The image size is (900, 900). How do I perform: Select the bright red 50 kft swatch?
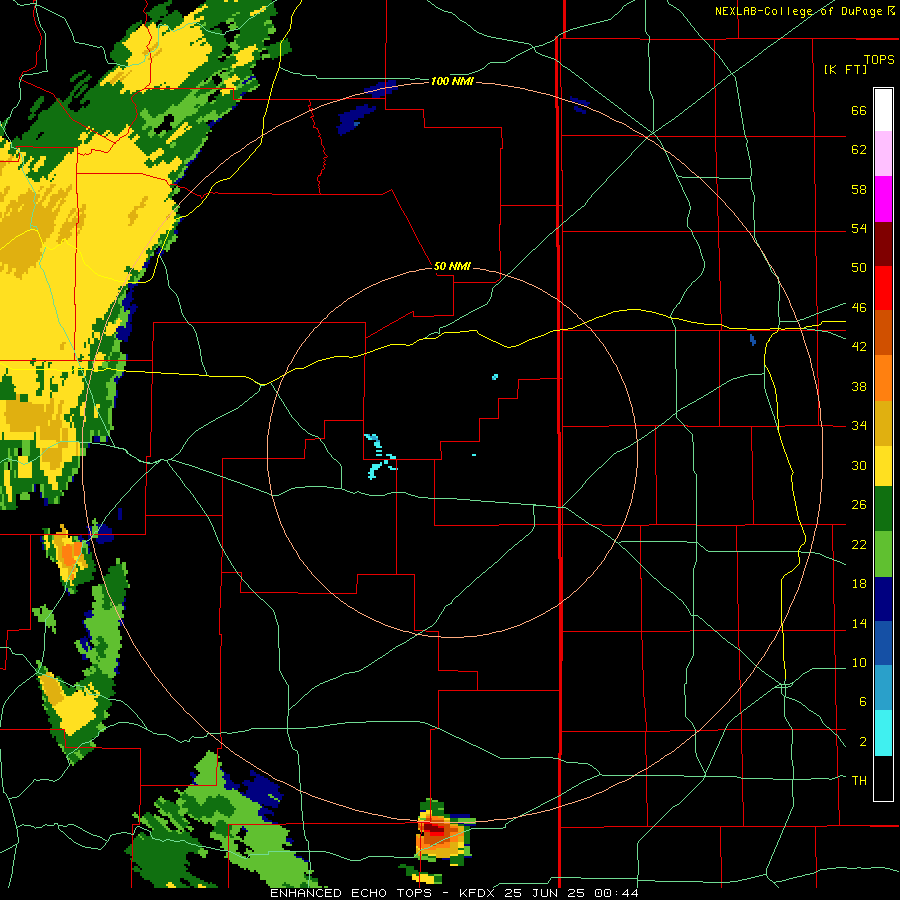883,288
